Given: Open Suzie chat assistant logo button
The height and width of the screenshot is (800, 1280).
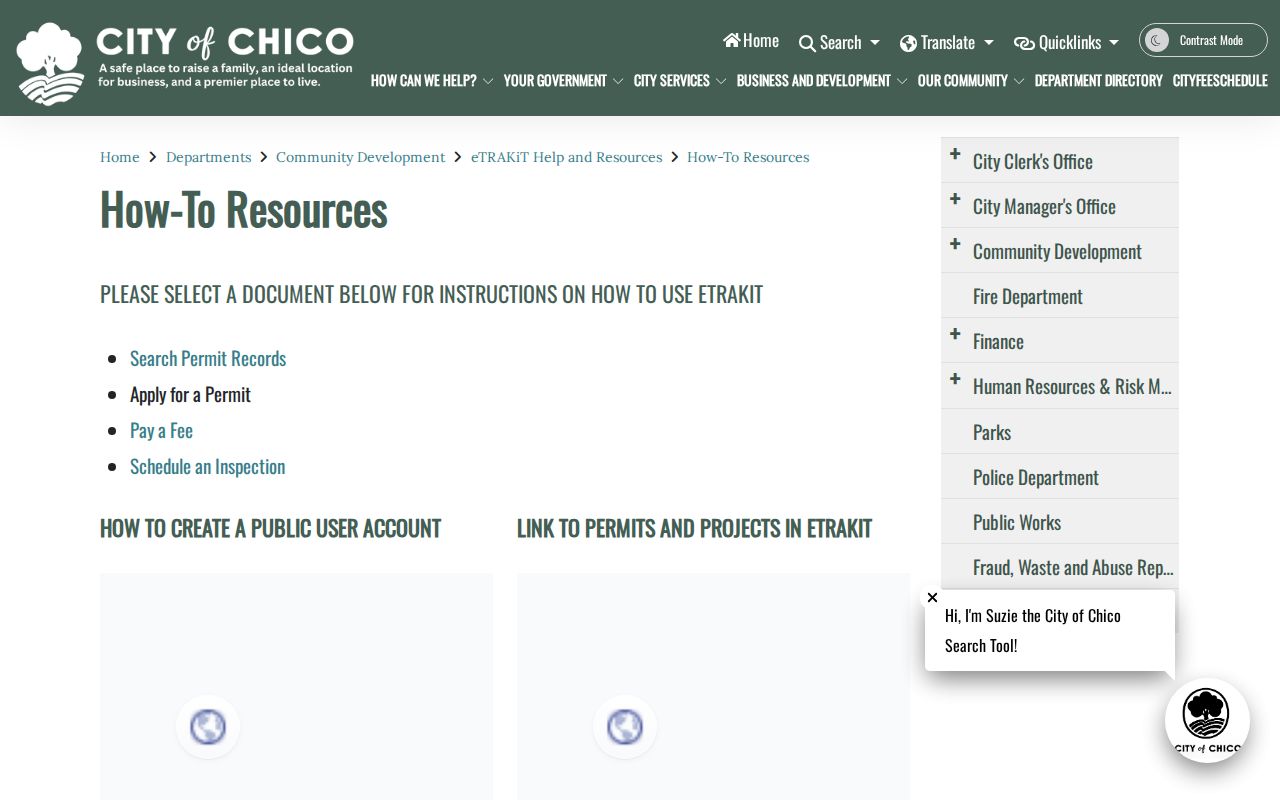Looking at the screenshot, I should click(x=1207, y=720).
